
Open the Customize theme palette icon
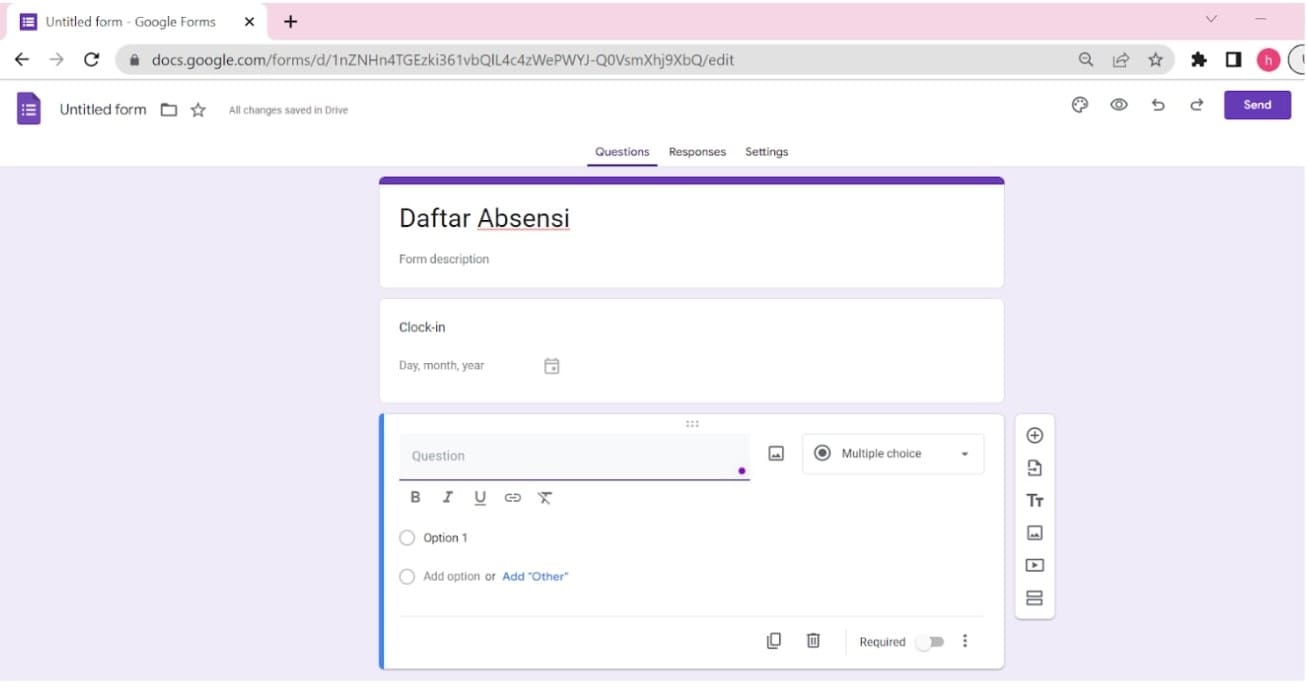[1079, 104]
